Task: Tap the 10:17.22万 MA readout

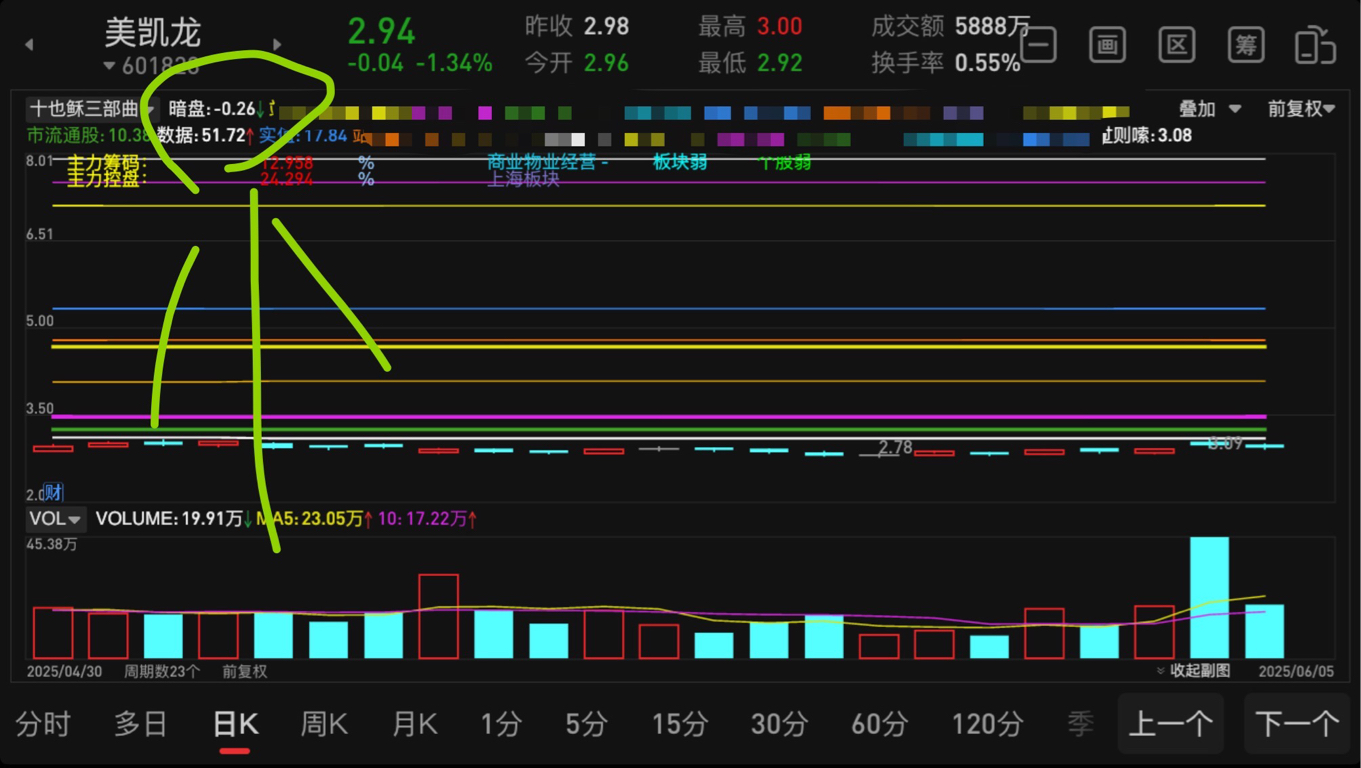Action: (x=427, y=519)
